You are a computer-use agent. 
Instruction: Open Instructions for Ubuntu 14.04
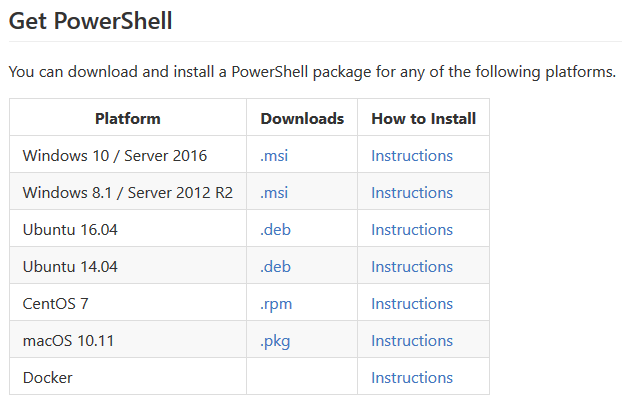412,266
